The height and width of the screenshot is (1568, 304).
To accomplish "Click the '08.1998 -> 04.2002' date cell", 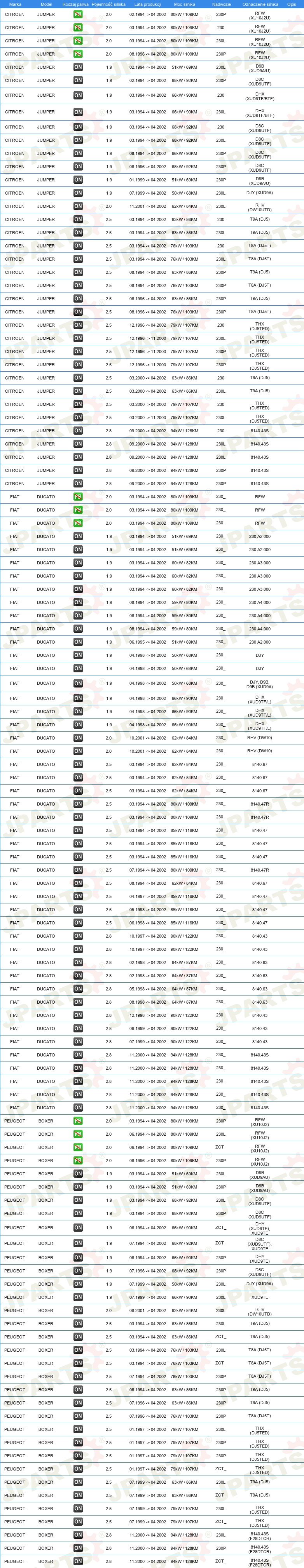I will point(147,1002).
